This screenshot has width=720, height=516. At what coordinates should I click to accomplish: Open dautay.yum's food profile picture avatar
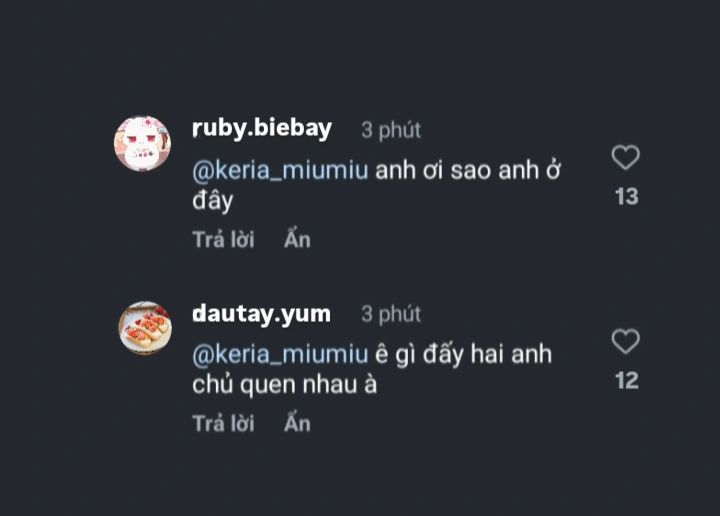click(x=145, y=328)
